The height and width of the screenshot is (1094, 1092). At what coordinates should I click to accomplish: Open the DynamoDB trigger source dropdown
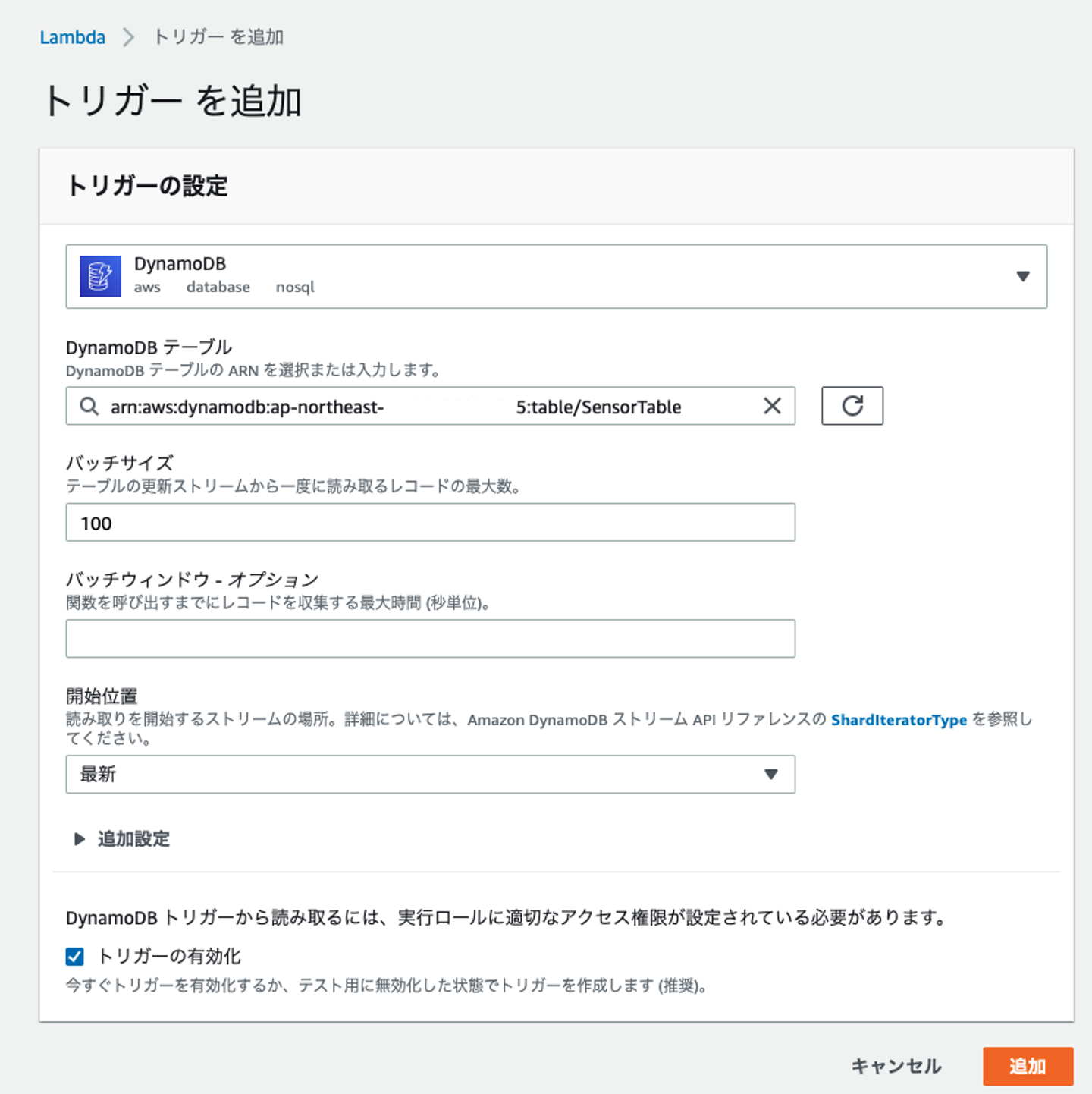(x=557, y=276)
